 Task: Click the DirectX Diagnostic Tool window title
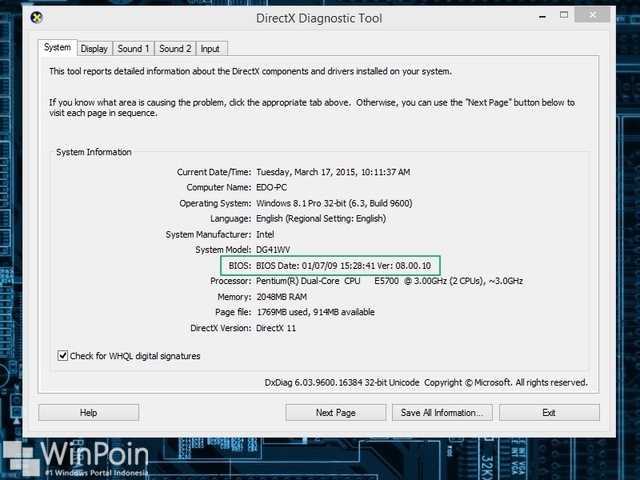319,18
